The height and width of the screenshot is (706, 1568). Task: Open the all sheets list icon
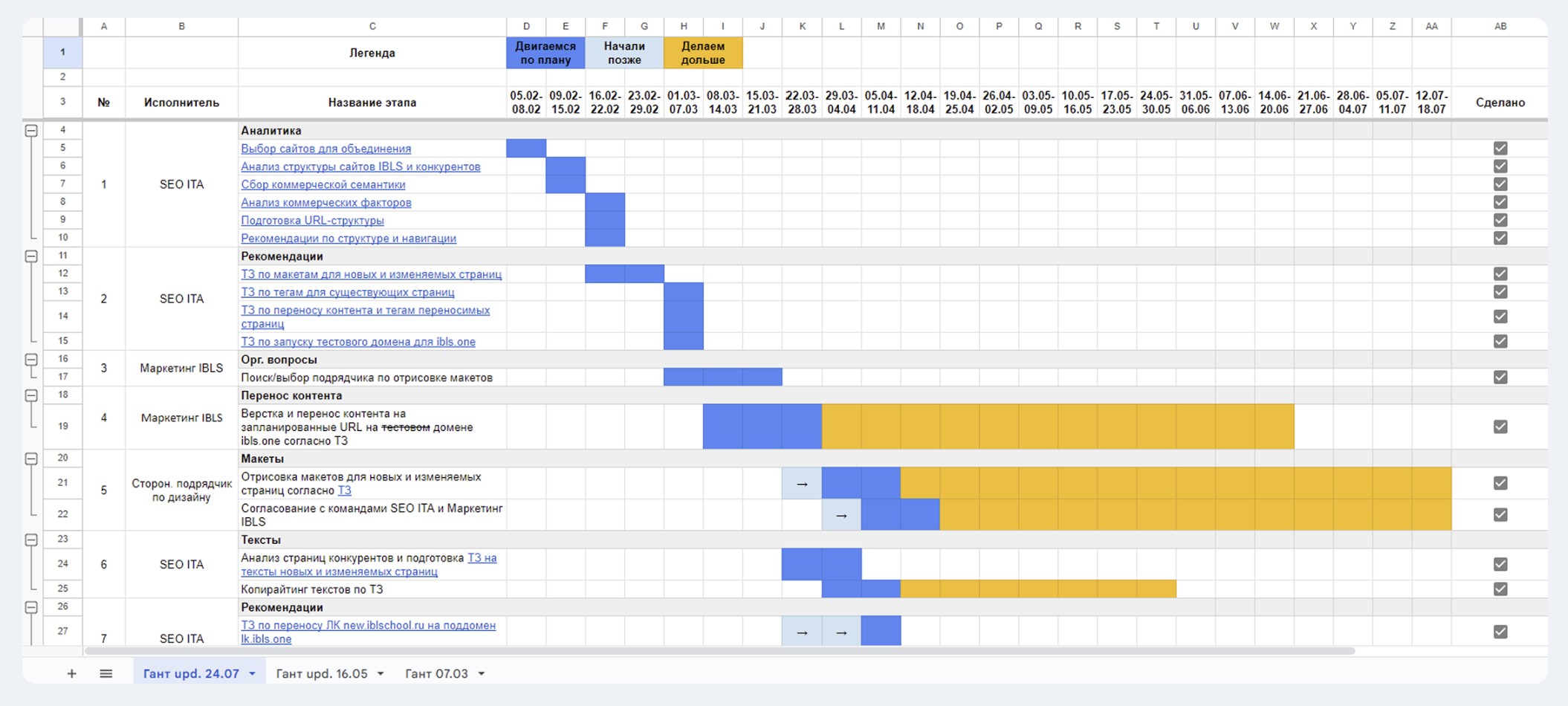106,673
